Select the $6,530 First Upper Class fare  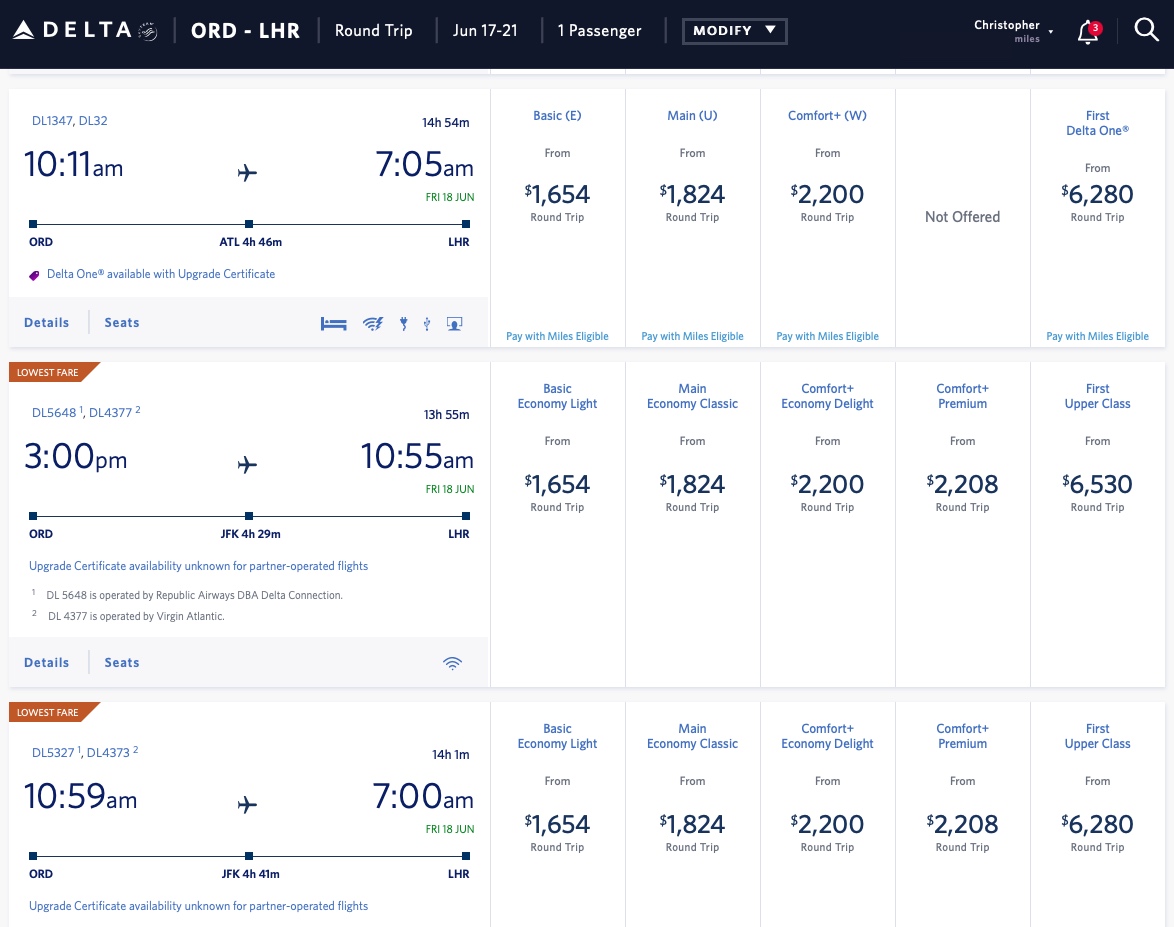pos(1097,484)
